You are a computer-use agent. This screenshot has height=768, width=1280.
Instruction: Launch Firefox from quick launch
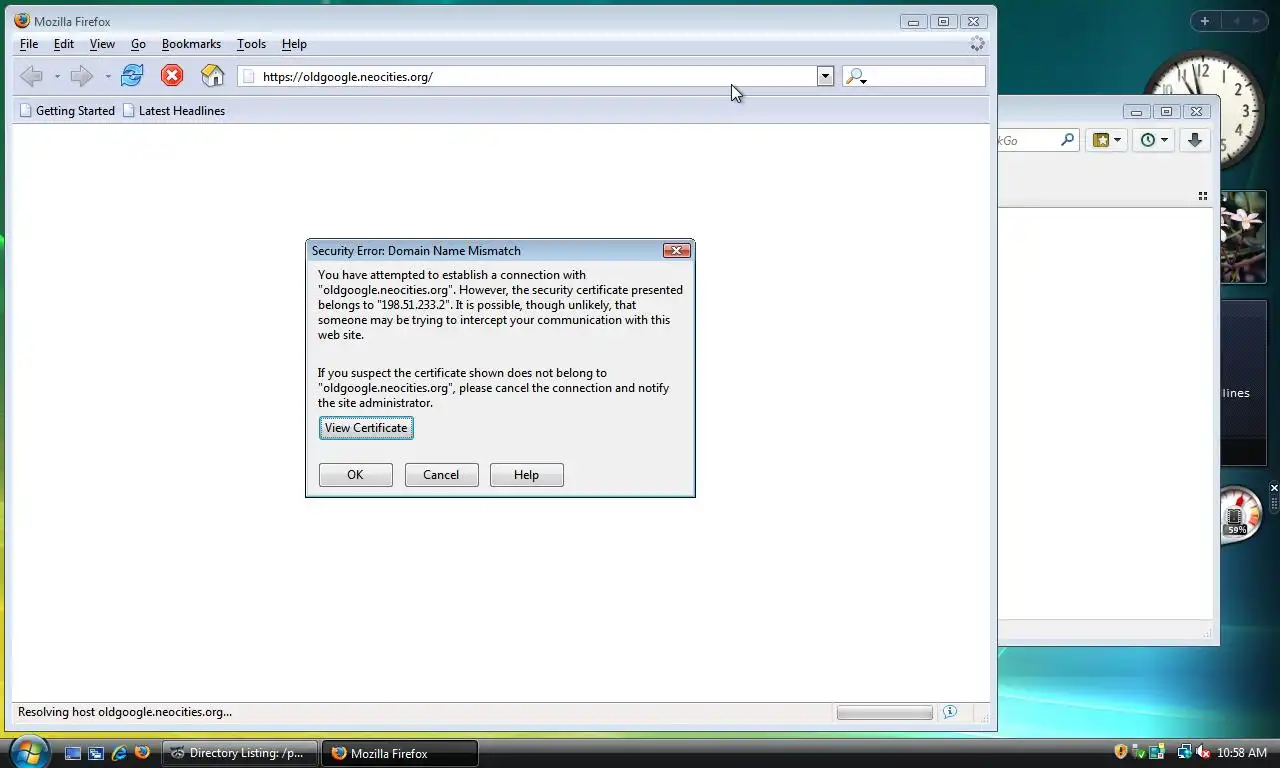(142, 753)
